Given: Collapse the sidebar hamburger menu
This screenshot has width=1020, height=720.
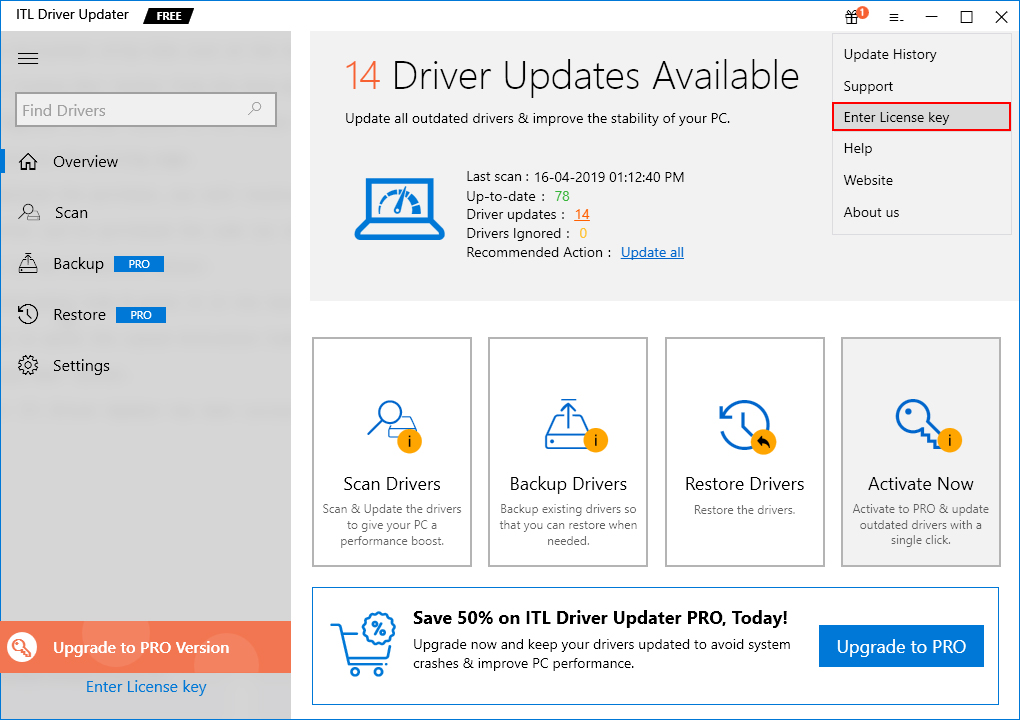Looking at the screenshot, I should [28, 59].
